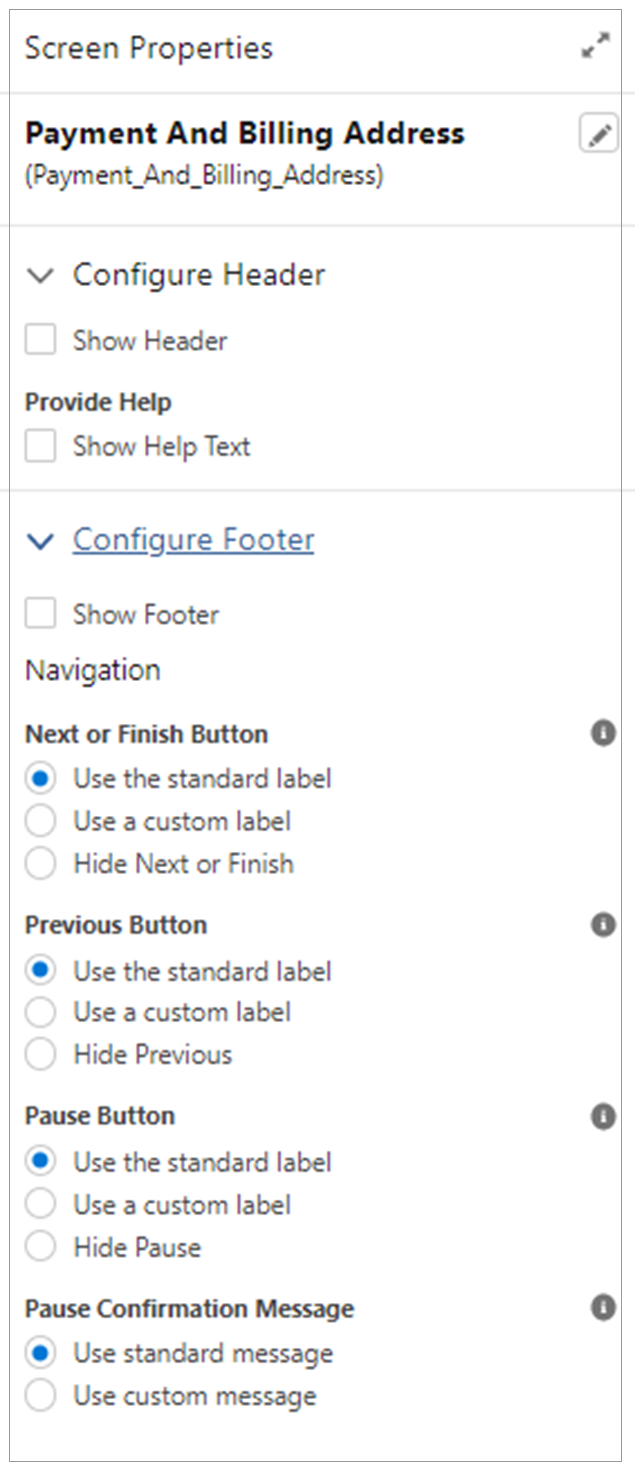Collapse the Configure Footer chevron
Image resolution: width=635 pixels, height=1470 pixels.
click(x=40, y=541)
